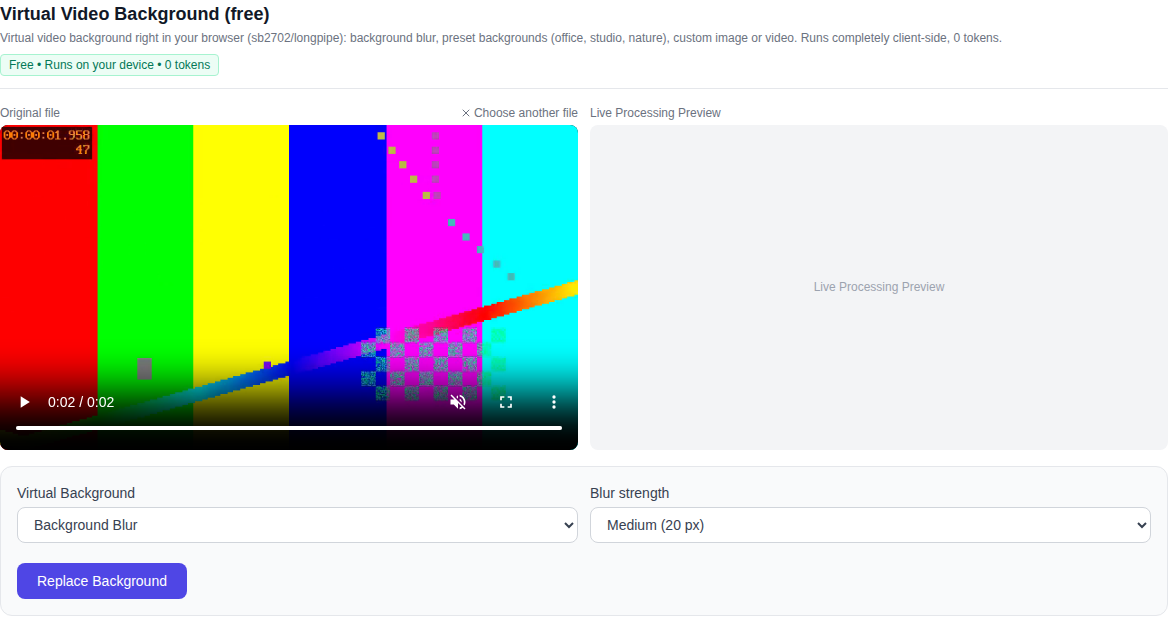
Task: Open the Virtual Background dropdown
Action: click(x=297, y=525)
